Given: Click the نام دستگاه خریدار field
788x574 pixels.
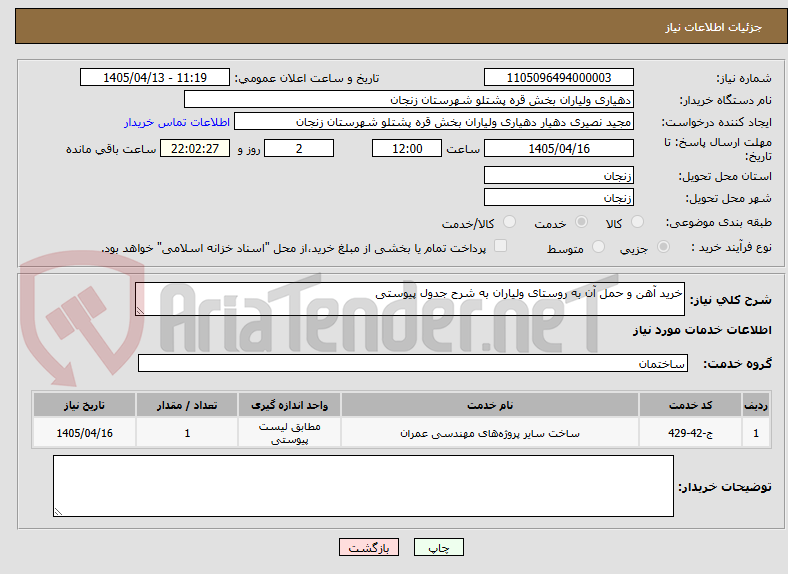Looking at the screenshot, I should click(409, 100).
